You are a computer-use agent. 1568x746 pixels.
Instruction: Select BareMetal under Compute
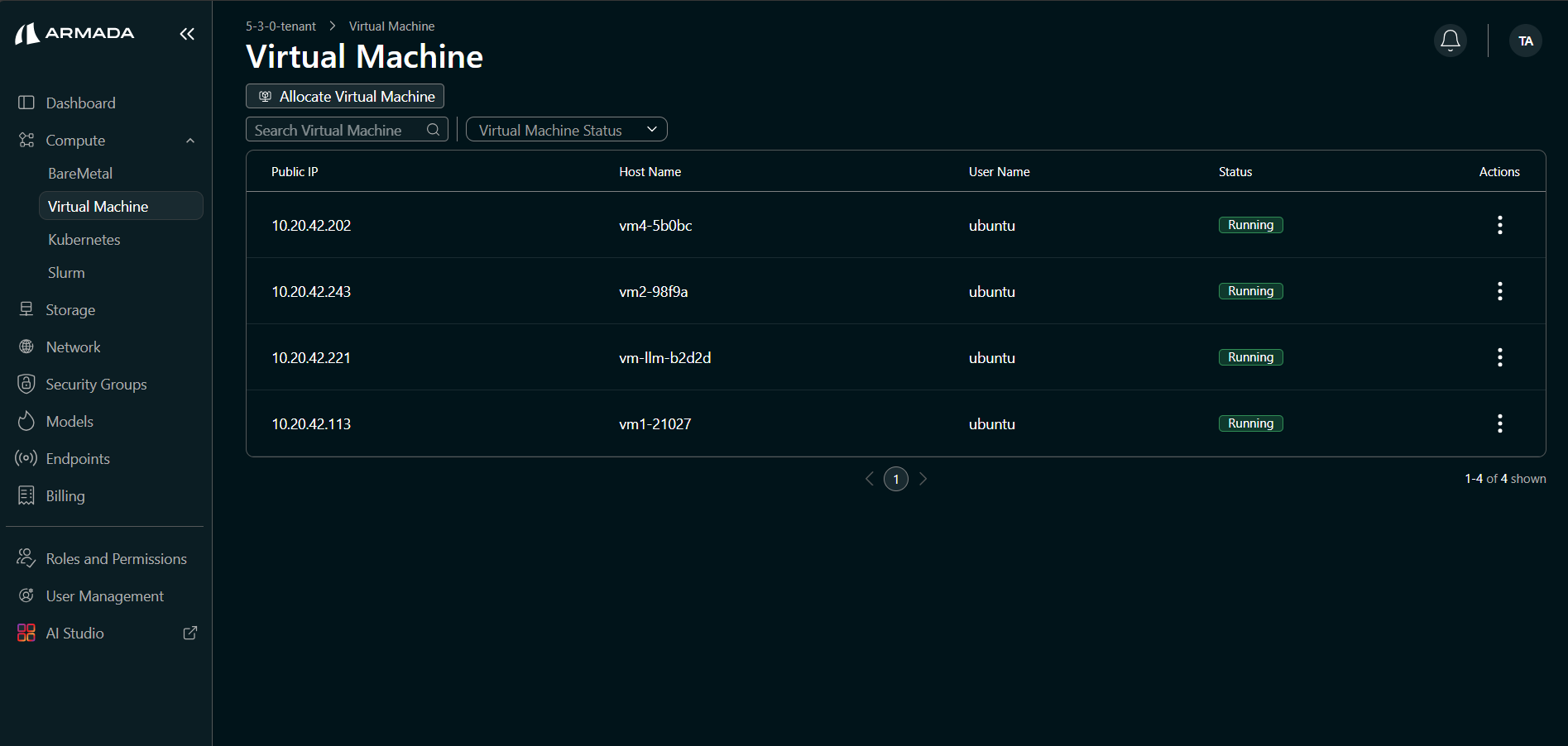pyautogui.click(x=80, y=174)
